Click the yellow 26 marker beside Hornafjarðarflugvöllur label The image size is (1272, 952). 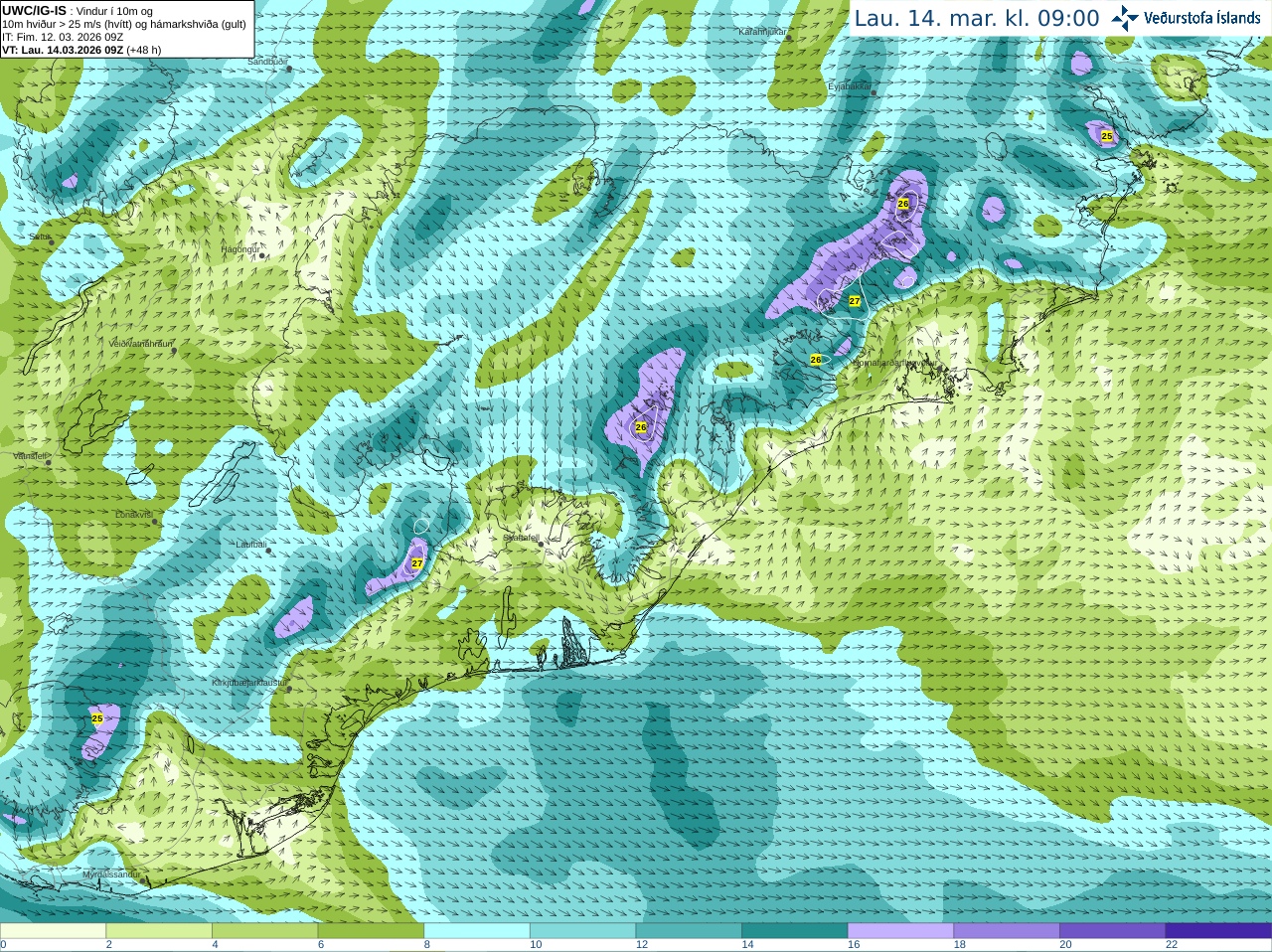pos(816,360)
